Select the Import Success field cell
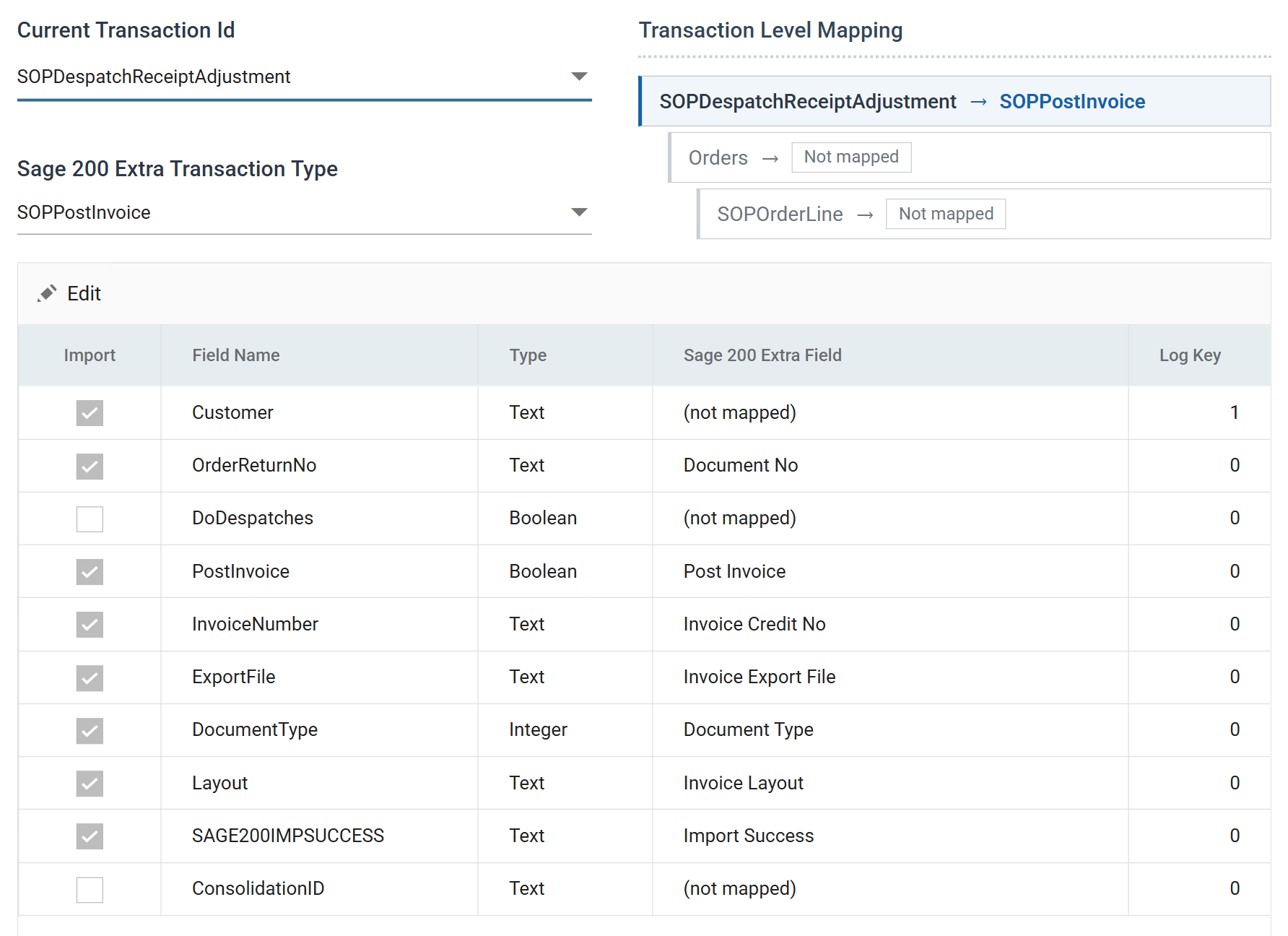 coord(891,836)
